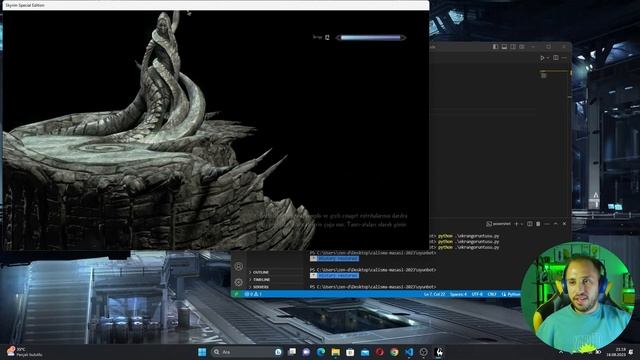
Task: Launch Google Chrome from taskbar
Action: [x=394, y=352]
